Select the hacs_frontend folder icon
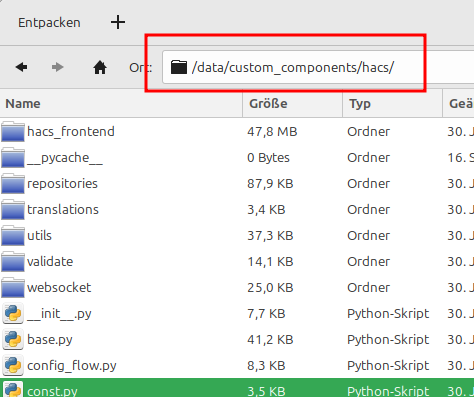This screenshot has width=474, height=397. [x=13, y=132]
